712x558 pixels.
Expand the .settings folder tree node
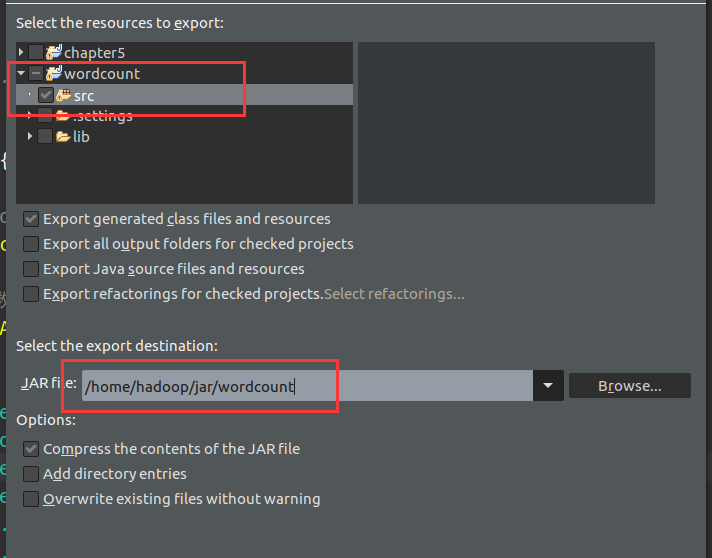coord(30,115)
